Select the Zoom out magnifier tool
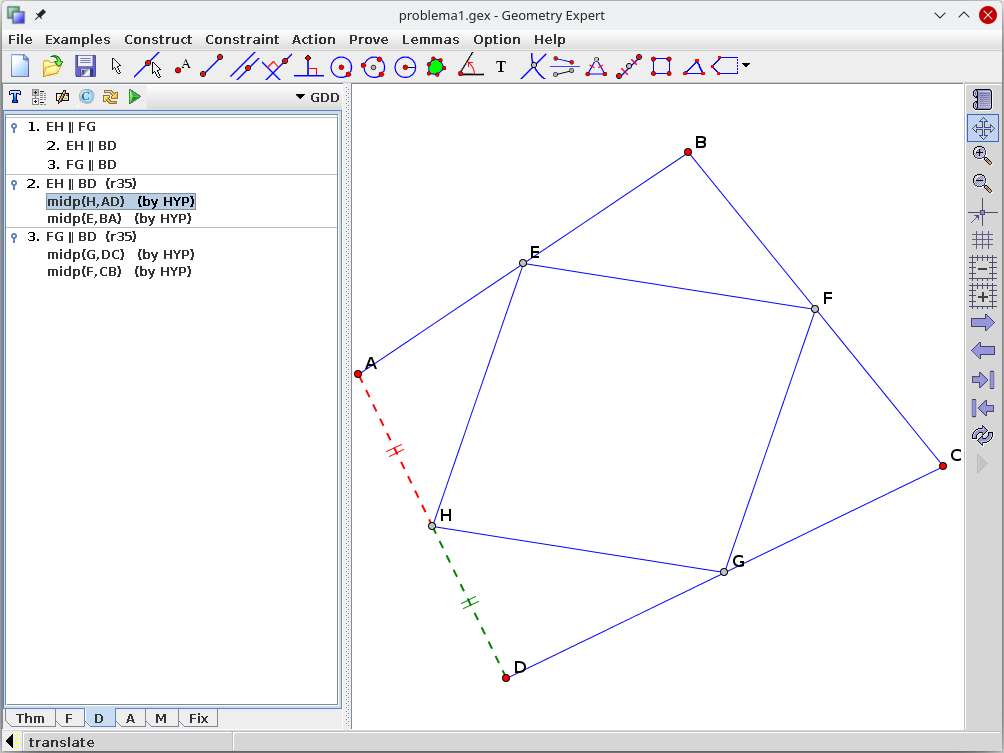Image resolution: width=1004 pixels, height=753 pixels. click(982, 183)
